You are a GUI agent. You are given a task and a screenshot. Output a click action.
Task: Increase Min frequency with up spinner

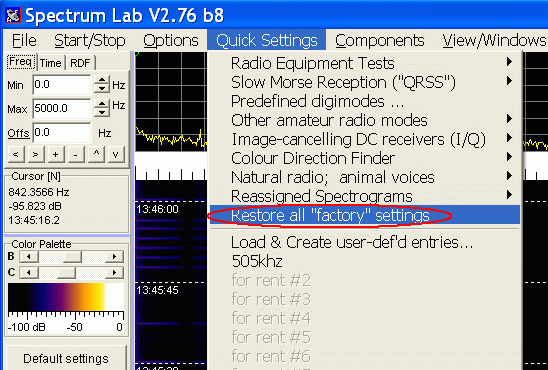coord(102,80)
